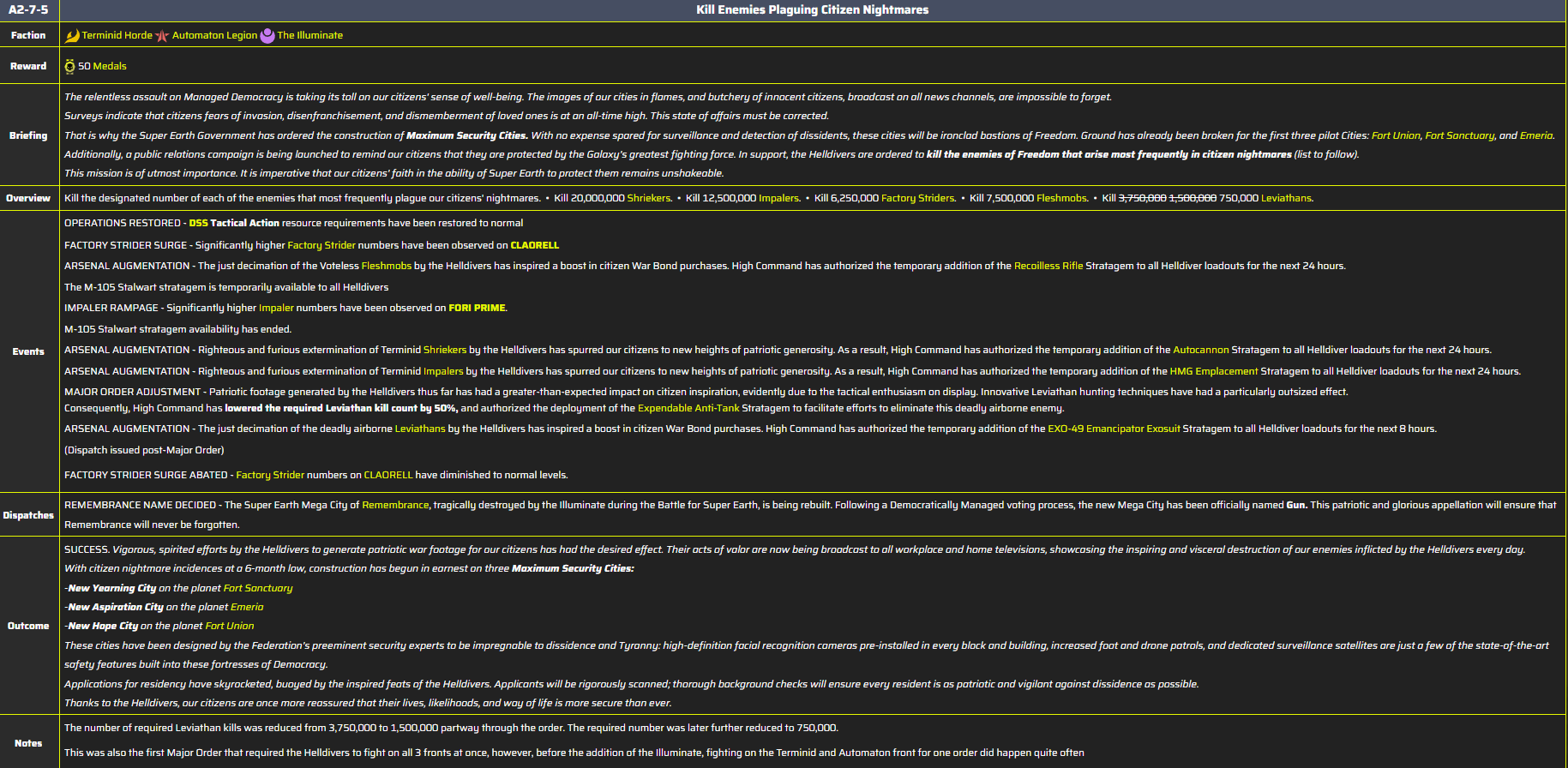Follow the EXO-49 Emancipator Exosuit link

tap(1114, 429)
